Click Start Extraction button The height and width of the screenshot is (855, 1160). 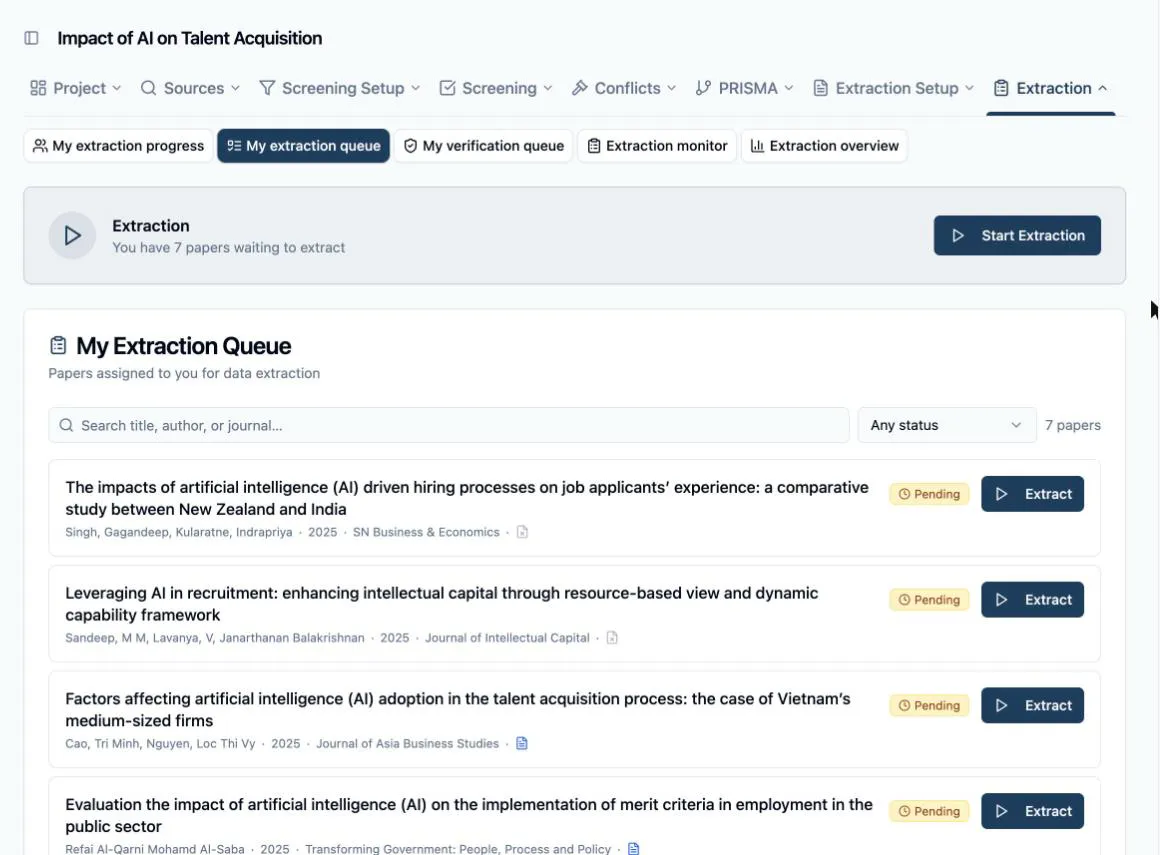[x=1017, y=235]
